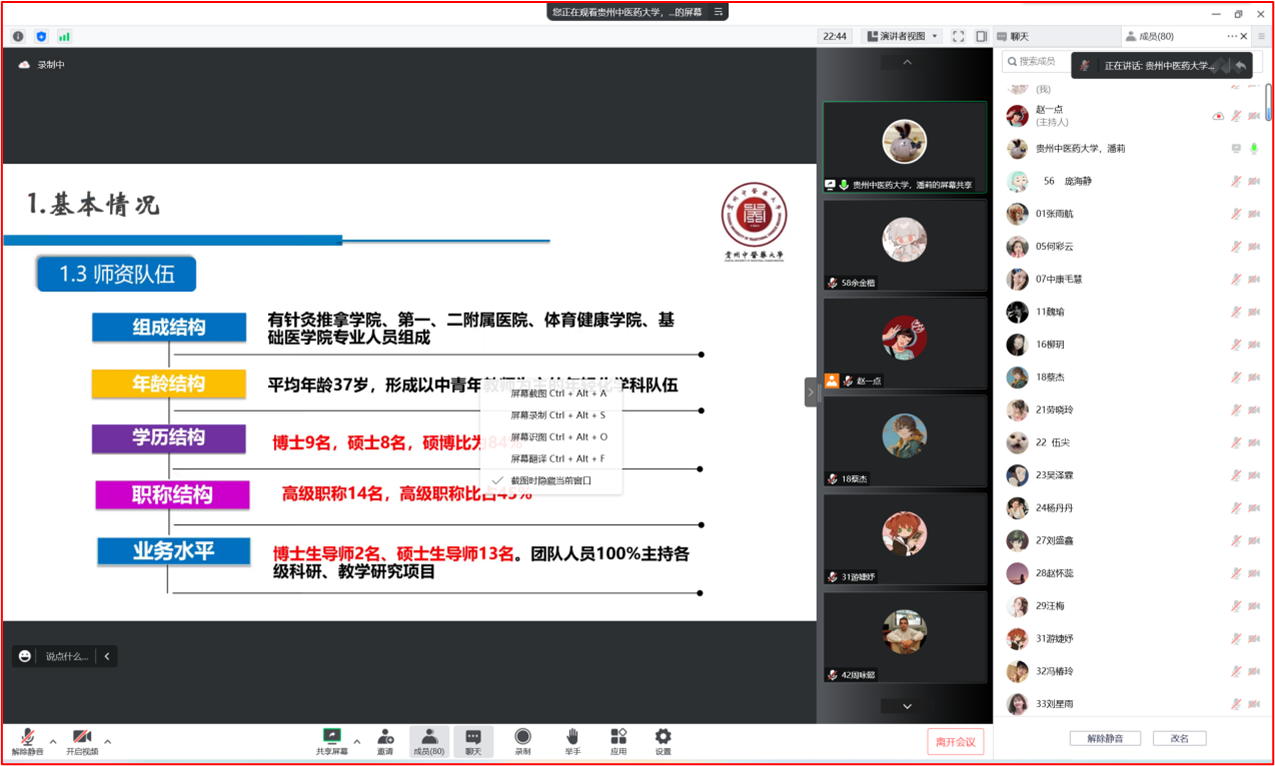Click the 共享屏幕 share screen icon

pyautogui.click(x=332, y=741)
